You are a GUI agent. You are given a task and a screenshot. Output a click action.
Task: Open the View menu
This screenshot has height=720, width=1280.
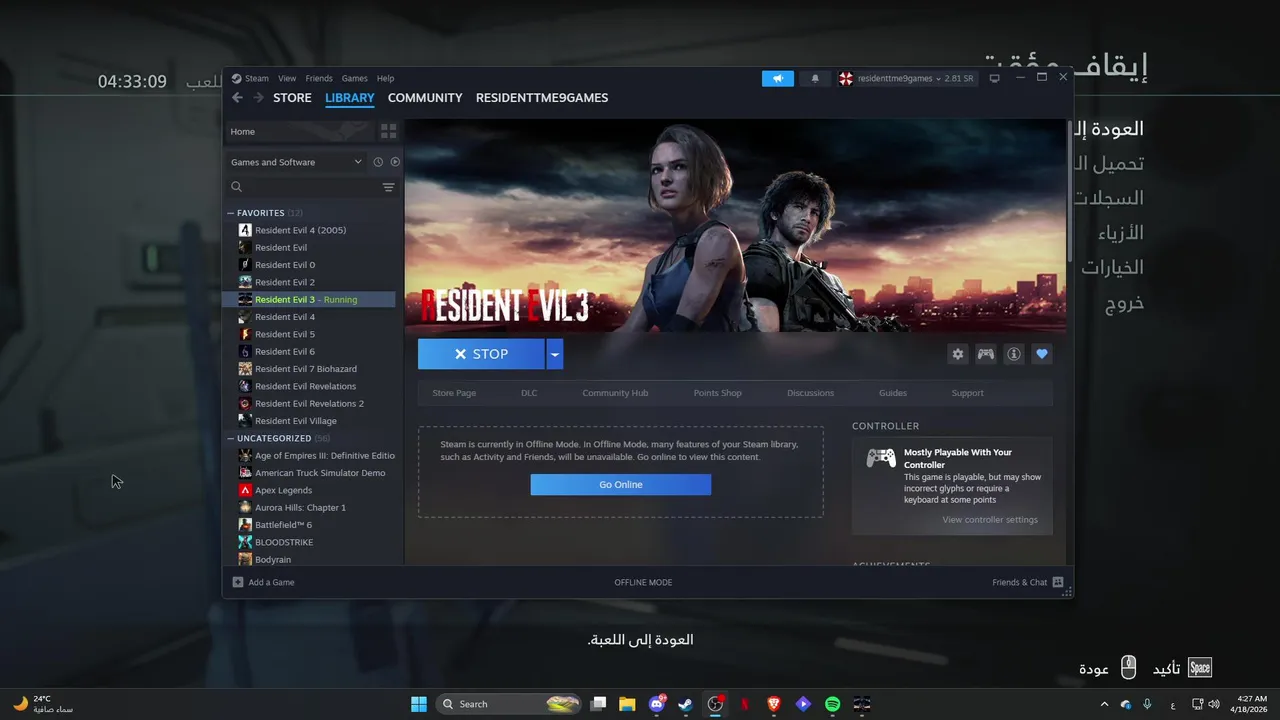click(287, 78)
